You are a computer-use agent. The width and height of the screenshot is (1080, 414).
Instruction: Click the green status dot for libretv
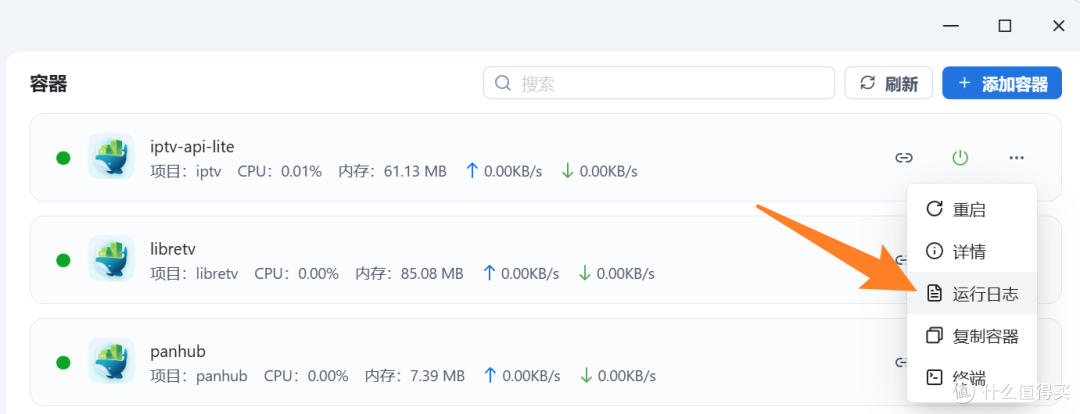click(x=63, y=260)
